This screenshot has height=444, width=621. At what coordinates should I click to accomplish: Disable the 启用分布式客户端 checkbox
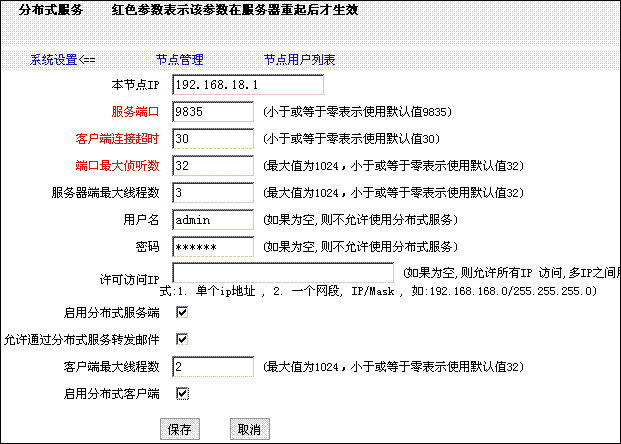click(182, 394)
